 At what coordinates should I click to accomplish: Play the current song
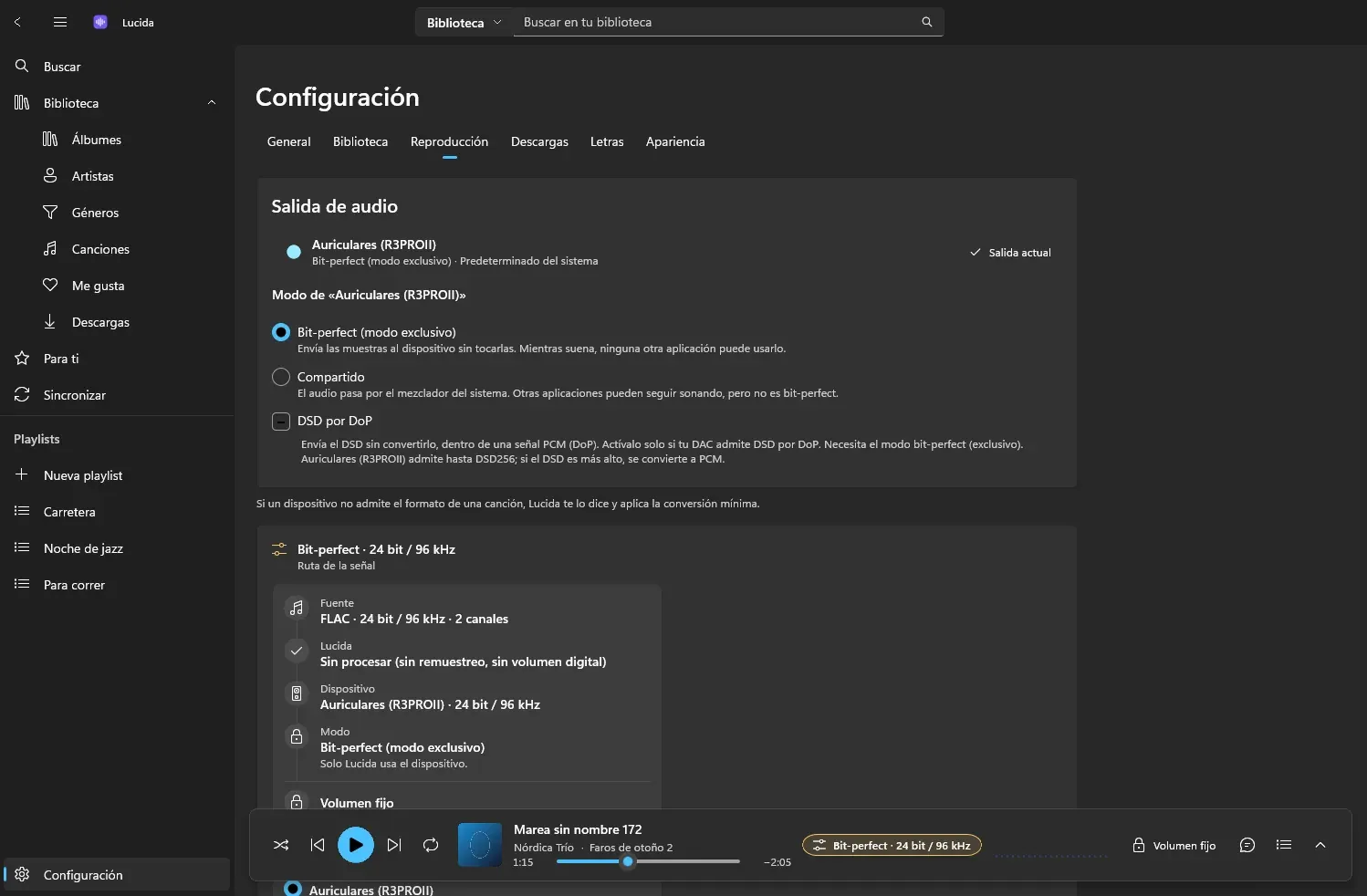pyautogui.click(x=356, y=845)
